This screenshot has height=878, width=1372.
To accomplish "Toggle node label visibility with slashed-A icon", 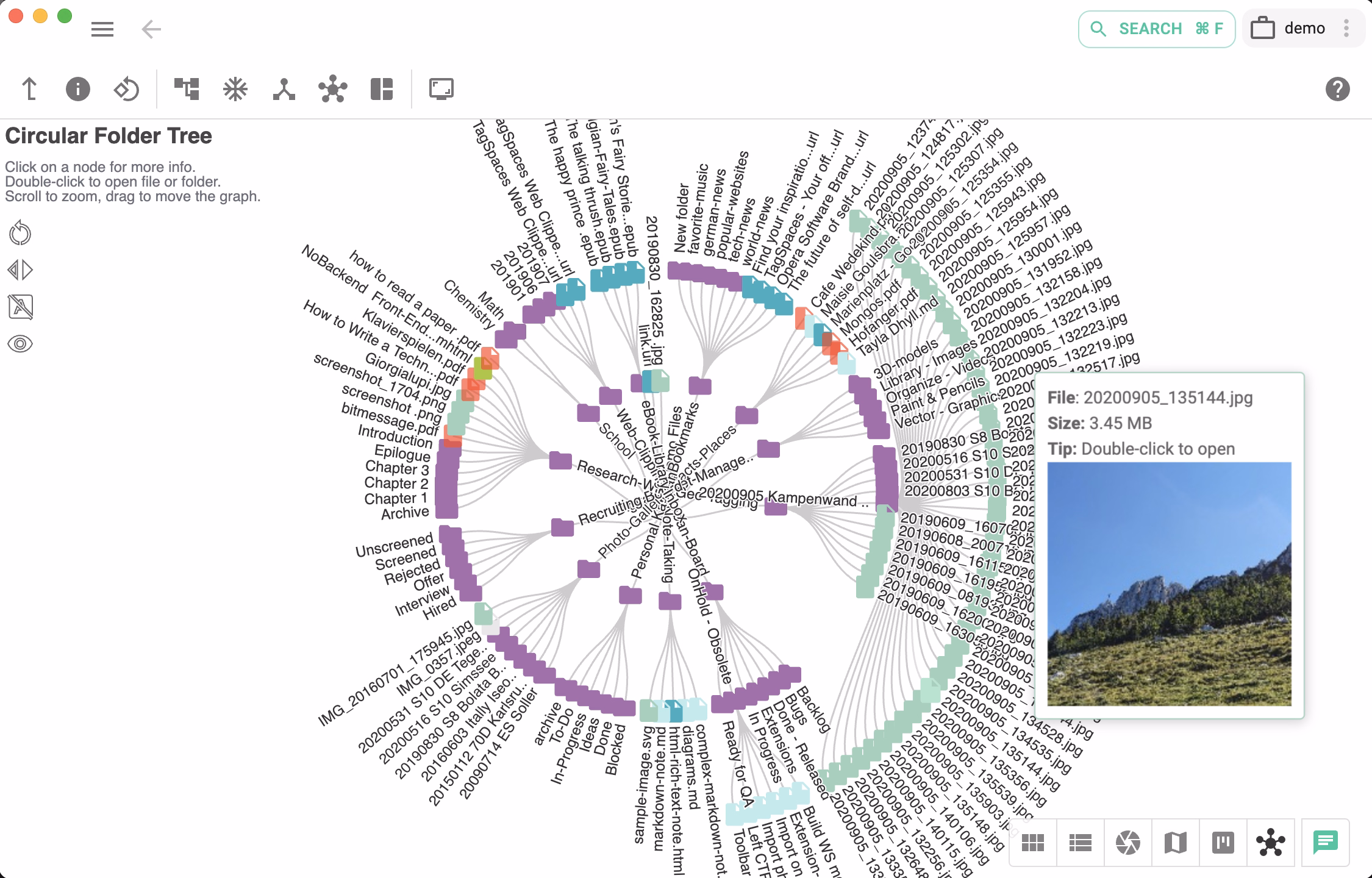I will pos(20,305).
